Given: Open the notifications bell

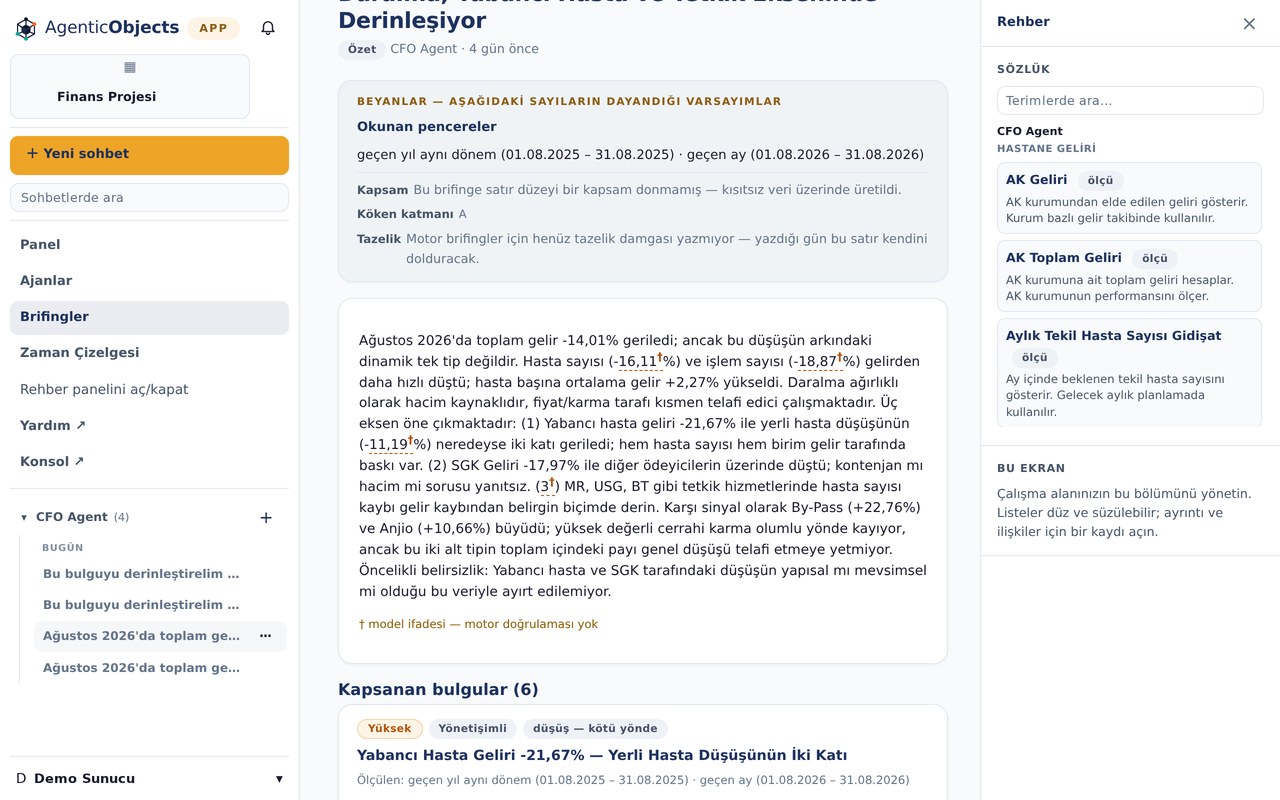Looking at the screenshot, I should 268,28.
